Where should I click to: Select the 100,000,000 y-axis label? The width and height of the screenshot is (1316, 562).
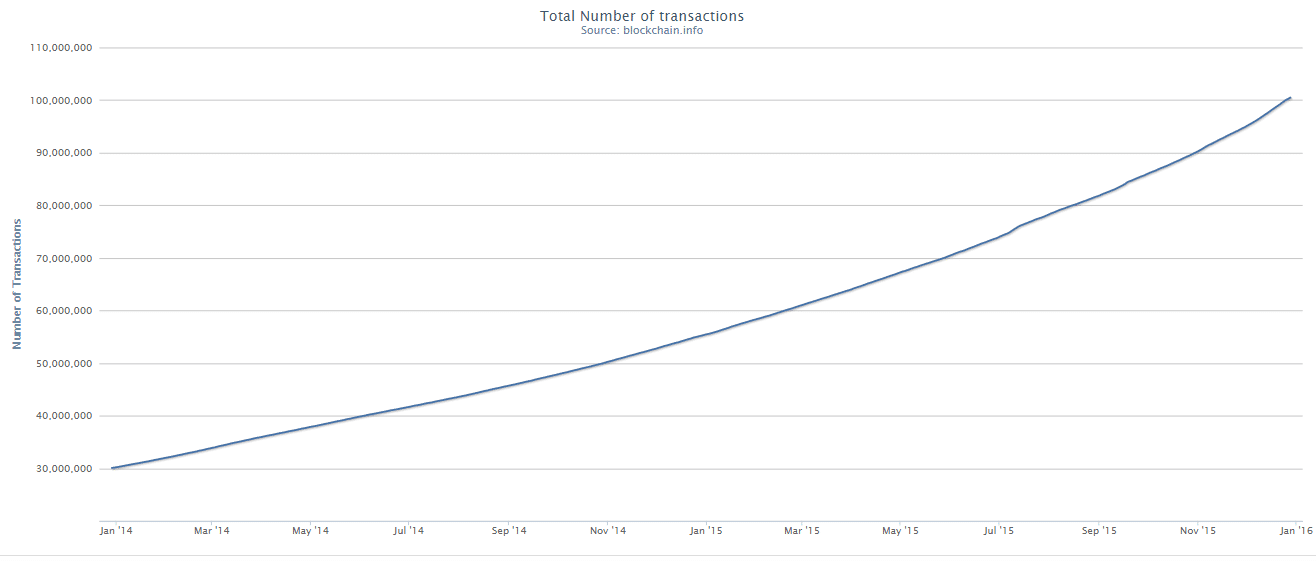tap(62, 101)
